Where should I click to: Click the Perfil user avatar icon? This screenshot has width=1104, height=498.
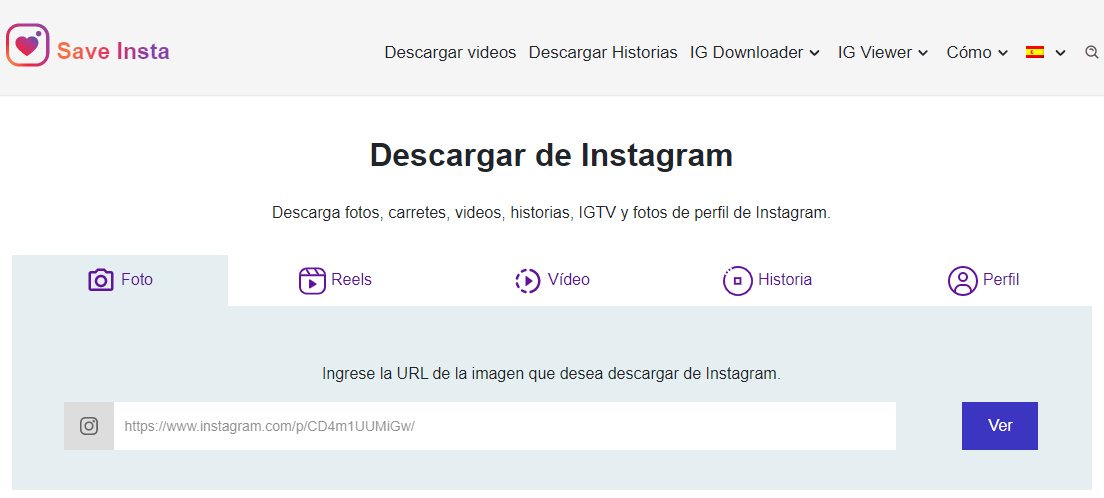(x=962, y=280)
